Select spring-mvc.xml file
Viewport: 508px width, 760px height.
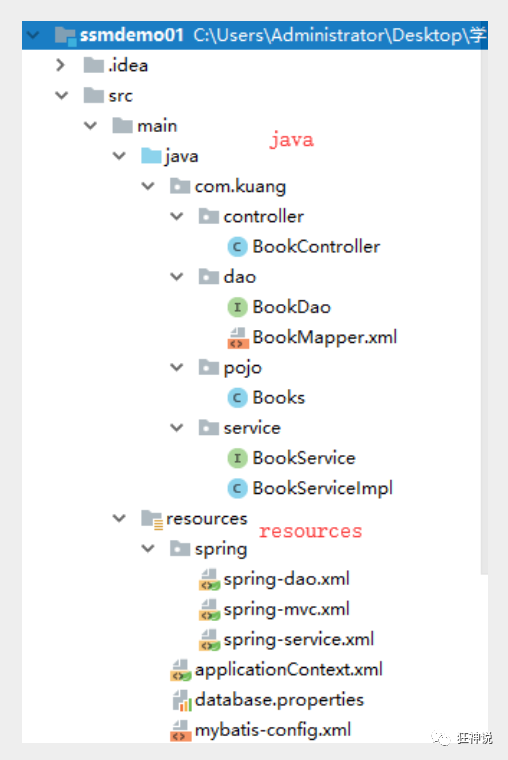coord(286,610)
